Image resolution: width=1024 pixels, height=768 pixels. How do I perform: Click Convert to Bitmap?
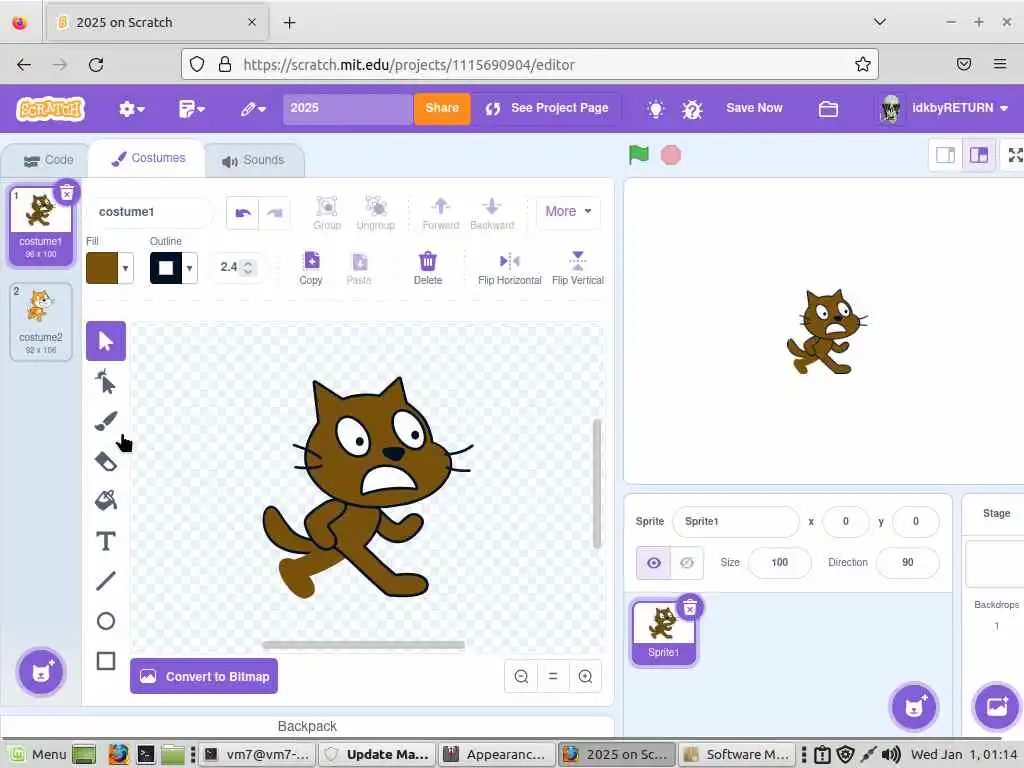click(204, 677)
